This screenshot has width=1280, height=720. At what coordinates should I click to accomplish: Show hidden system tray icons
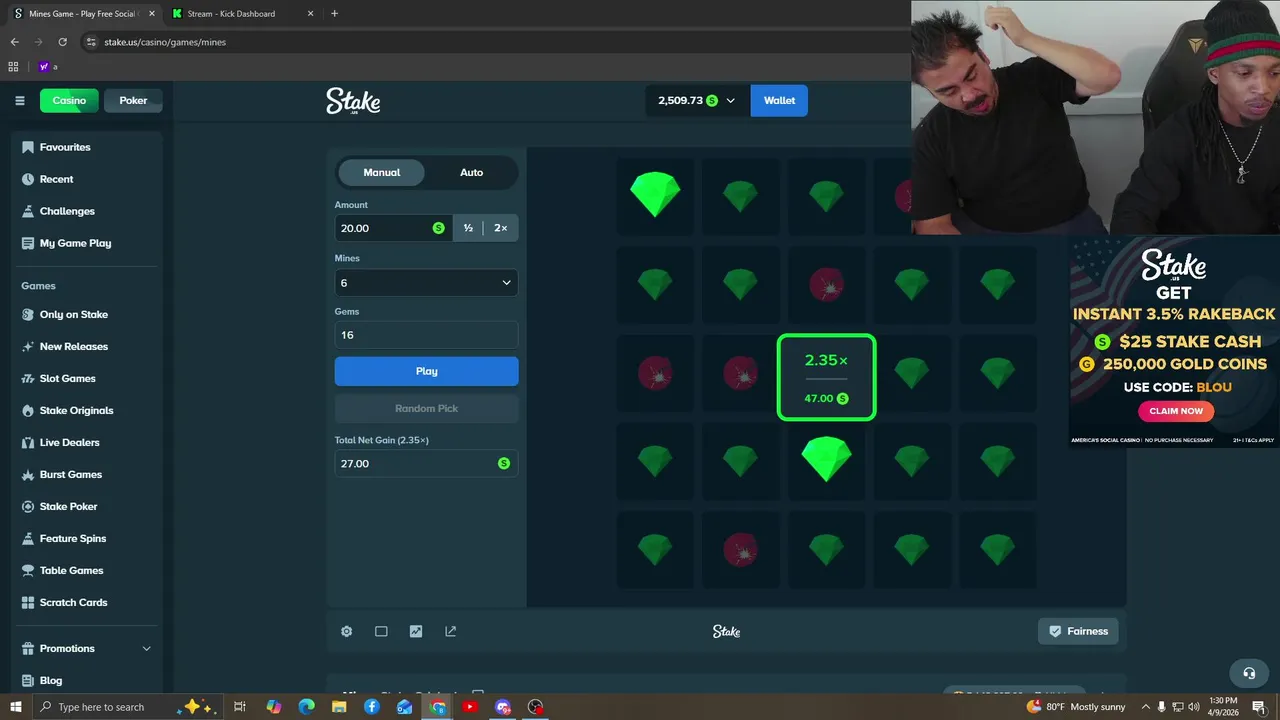coord(1146,707)
